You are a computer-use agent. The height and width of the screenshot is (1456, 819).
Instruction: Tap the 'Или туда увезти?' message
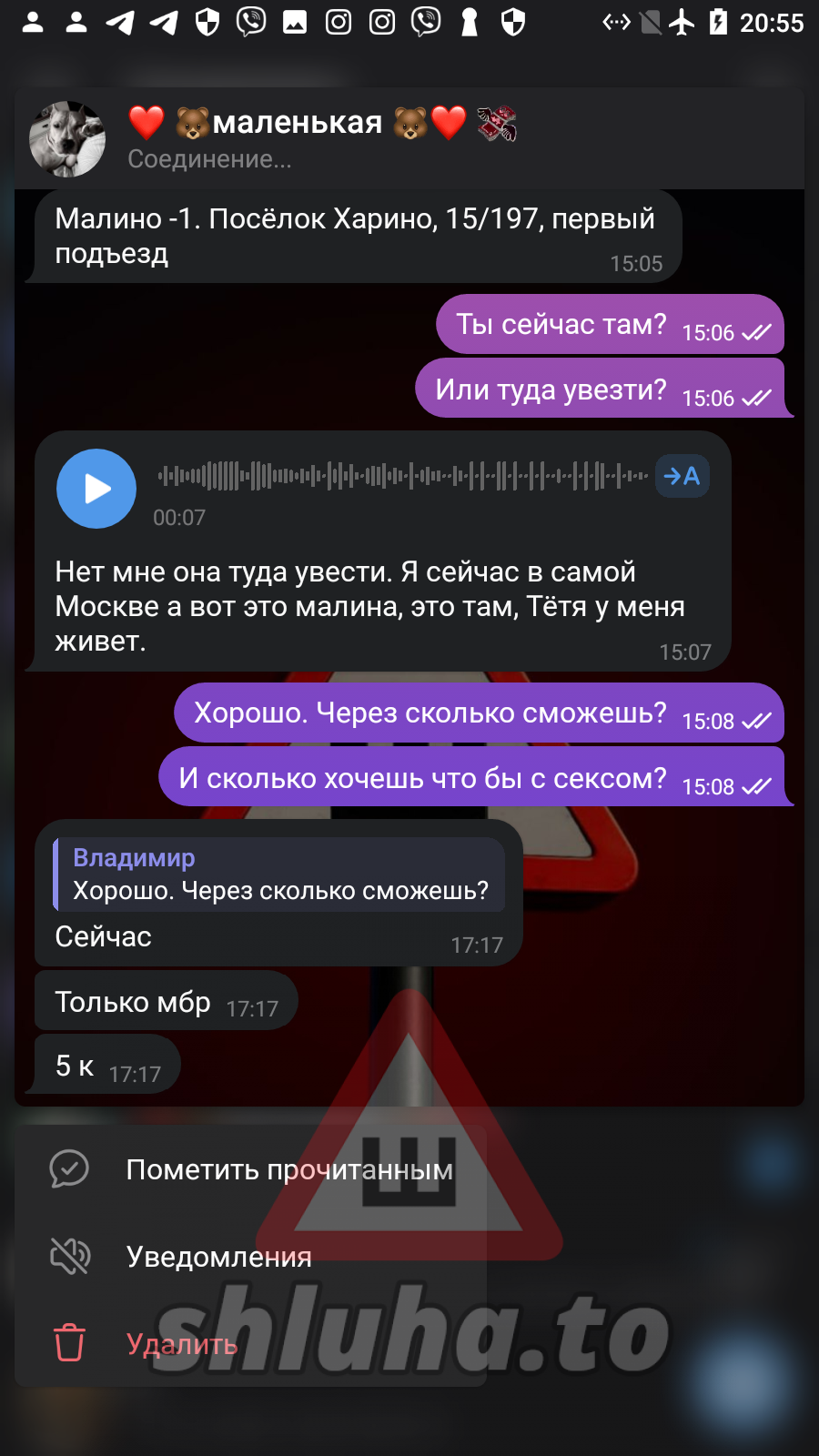pos(600,389)
